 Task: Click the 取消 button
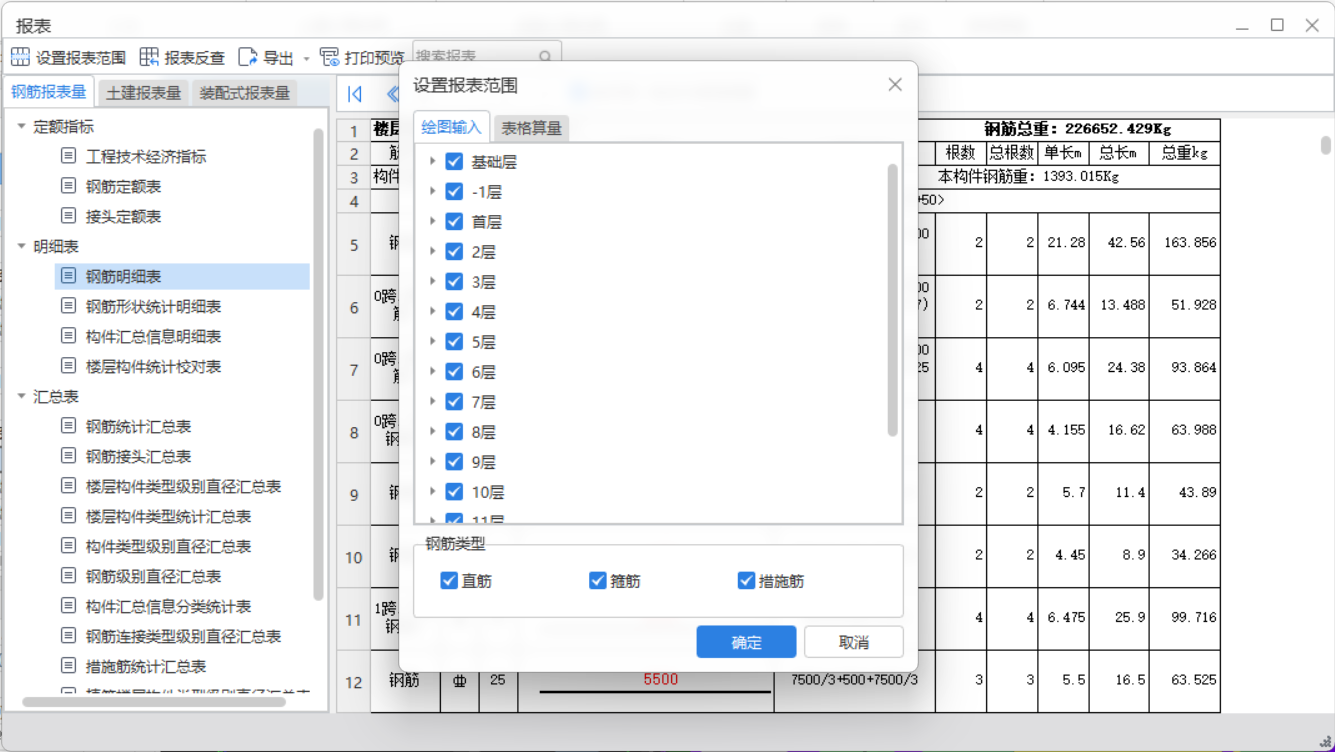pyautogui.click(x=853, y=642)
